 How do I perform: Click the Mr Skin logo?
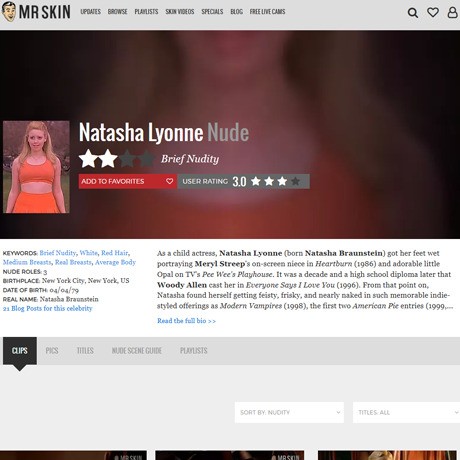(36, 12)
